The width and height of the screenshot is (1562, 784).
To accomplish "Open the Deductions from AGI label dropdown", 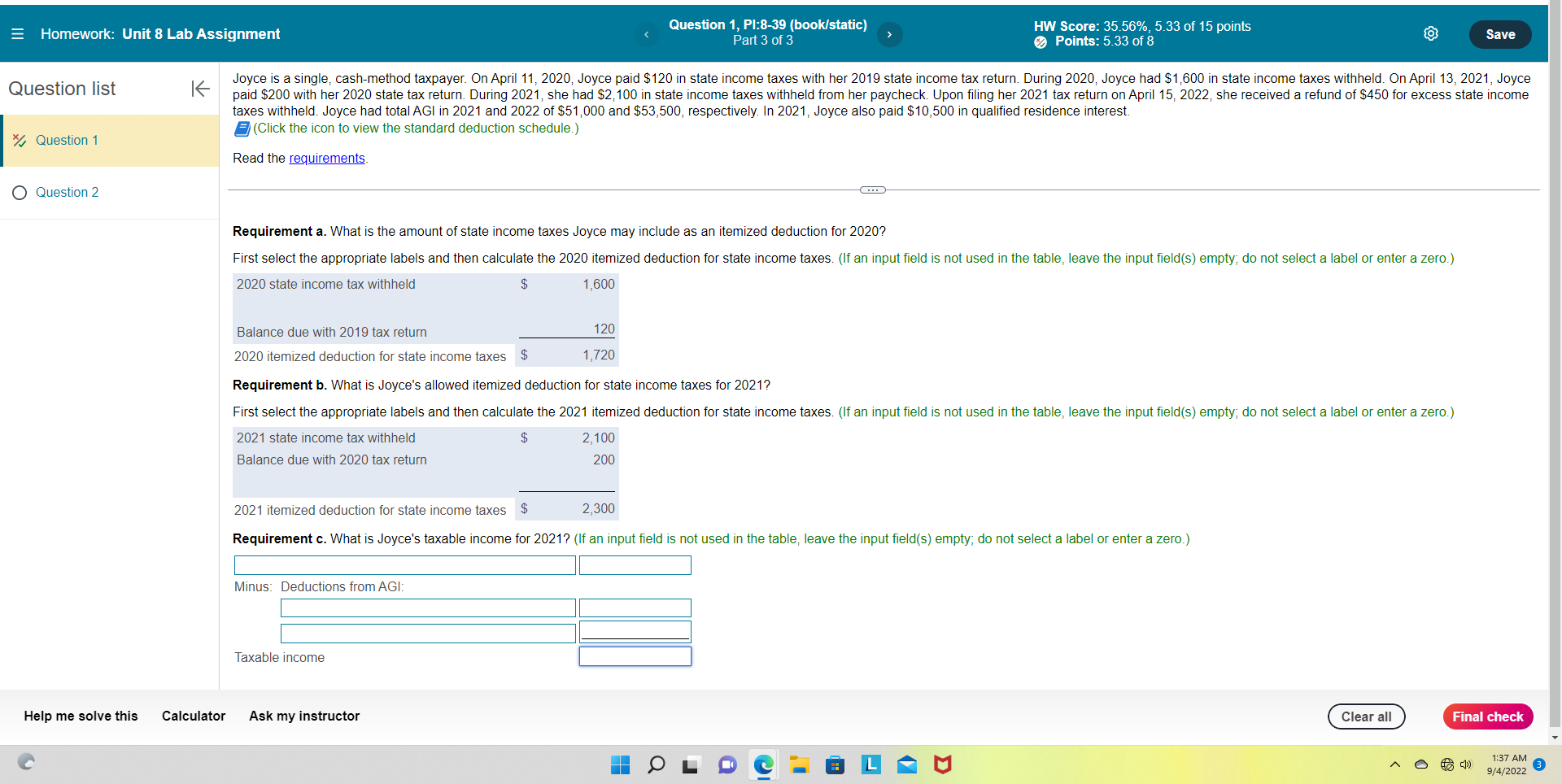I will click(427, 608).
